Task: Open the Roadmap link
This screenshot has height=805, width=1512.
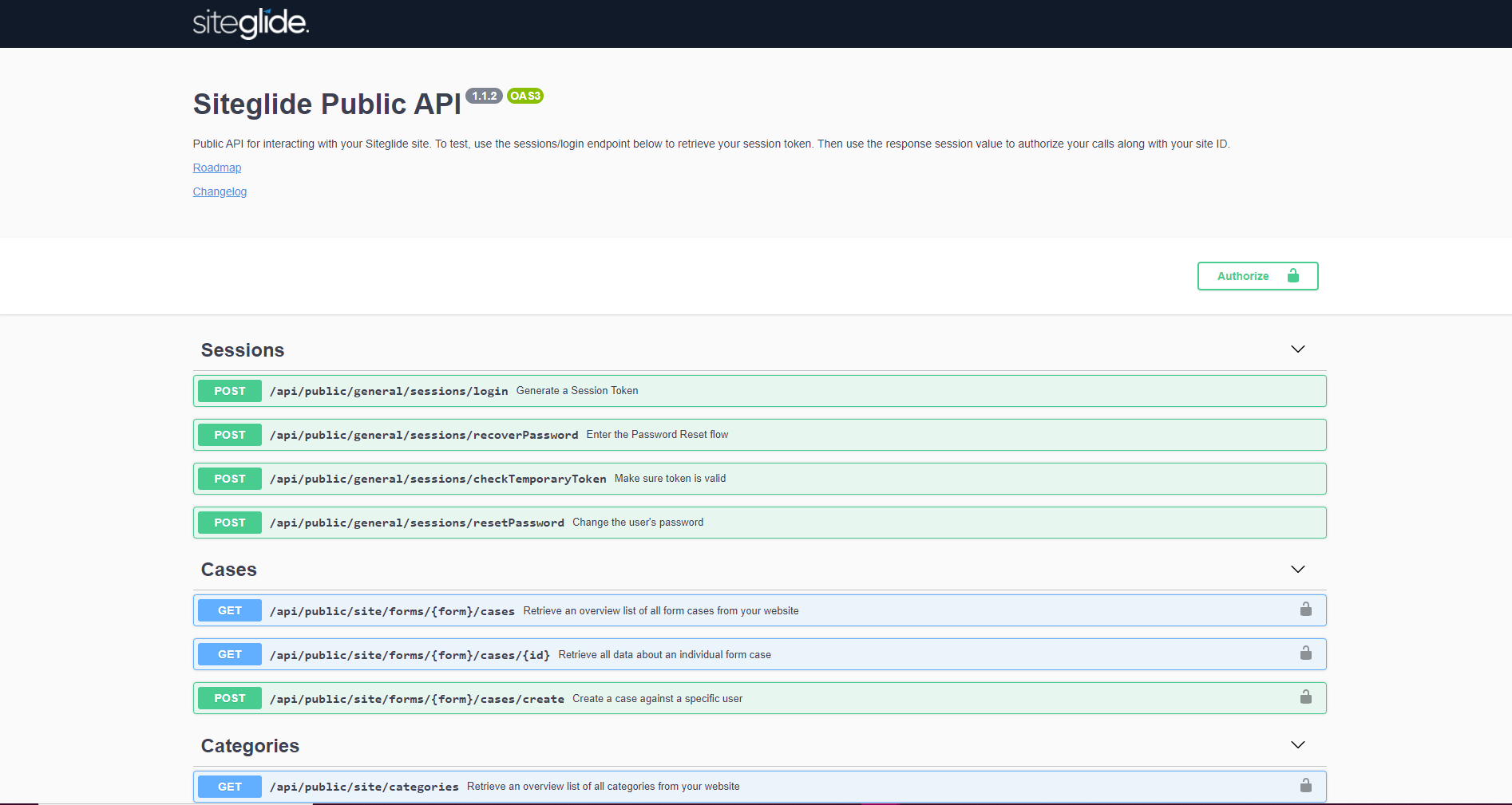Action: pos(217,168)
